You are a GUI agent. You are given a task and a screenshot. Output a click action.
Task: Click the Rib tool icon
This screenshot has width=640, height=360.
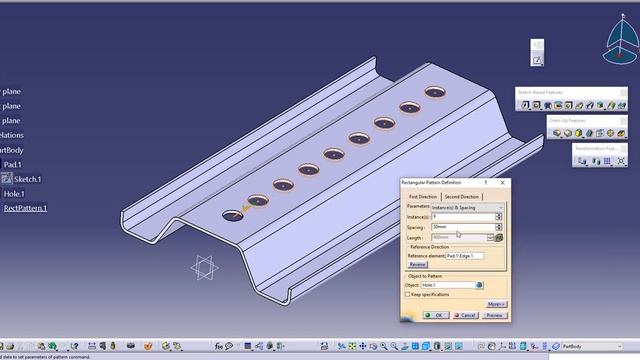[579, 105]
